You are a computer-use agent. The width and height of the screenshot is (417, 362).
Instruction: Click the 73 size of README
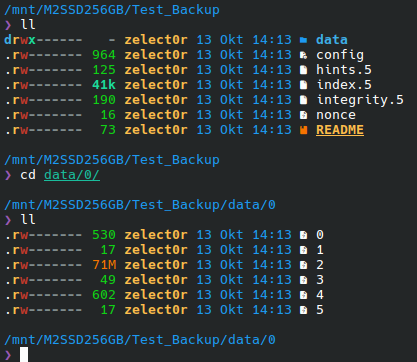coord(108,130)
